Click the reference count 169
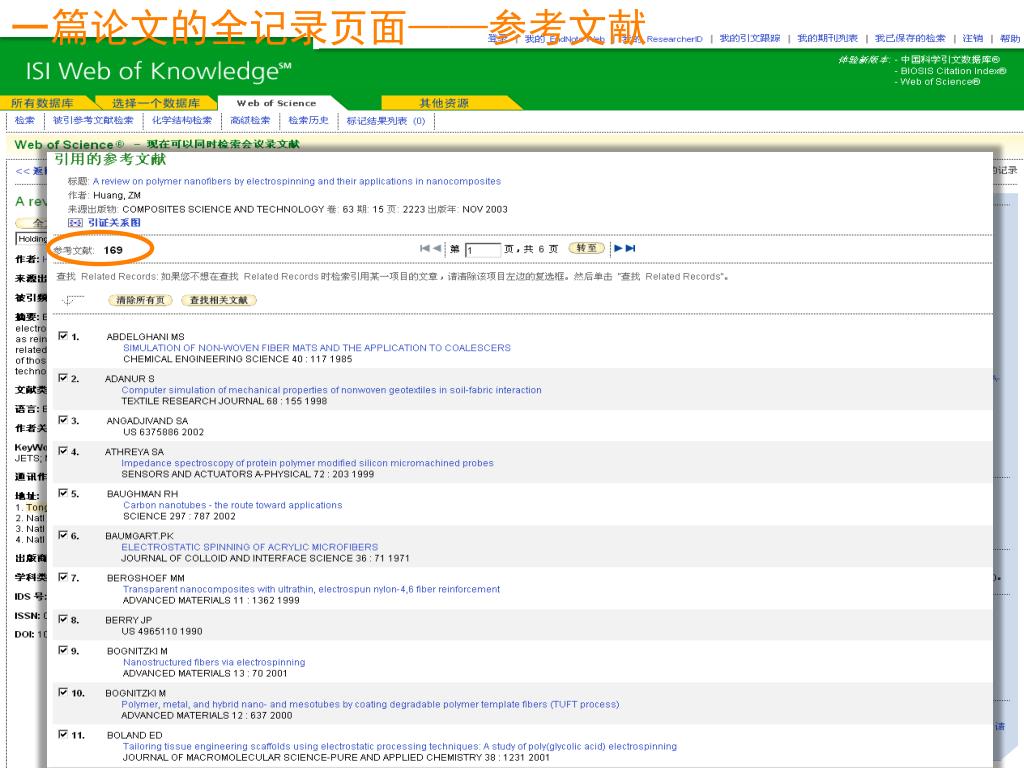 [x=113, y=250]
